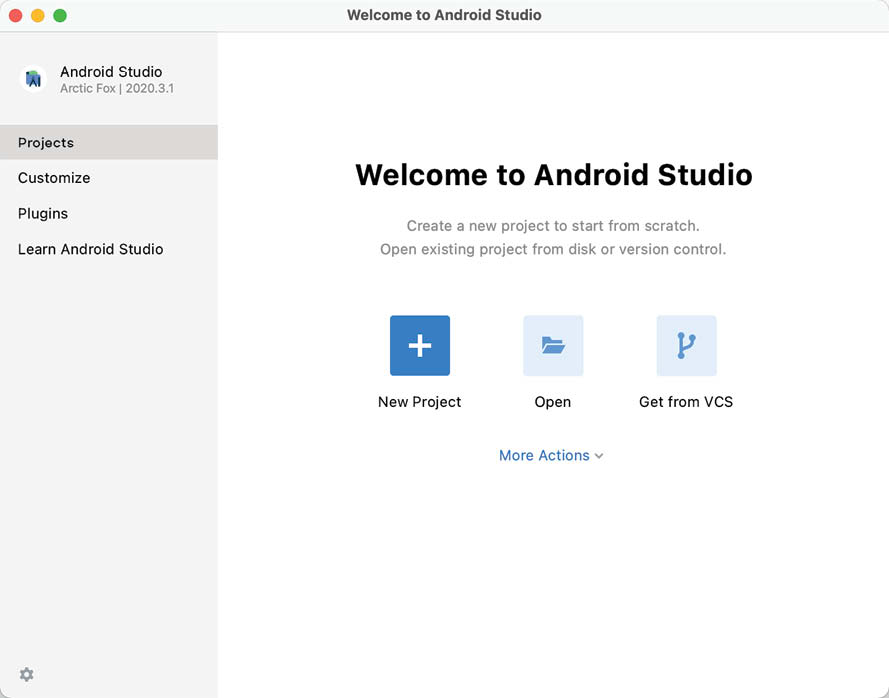Switch to the Customize section

pos(53,177)
